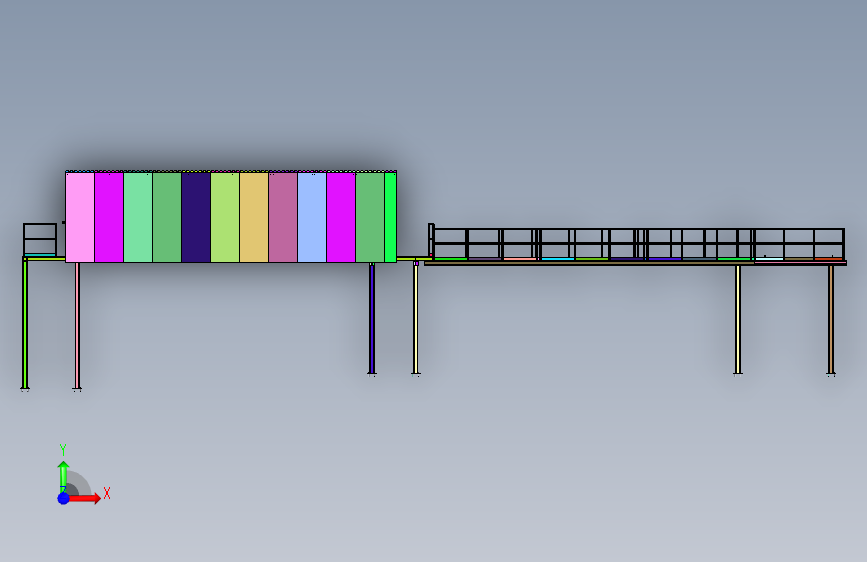Select the pink support leg
The height and width of the screenshot is (562, 867).
point(77,326)
